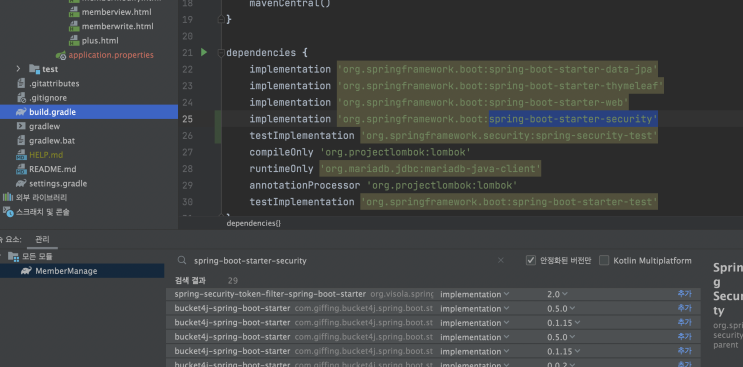Click the 'spring-boot-starter-data-jpa' dependency string
The image size is (743, 367).
[498, 69]
